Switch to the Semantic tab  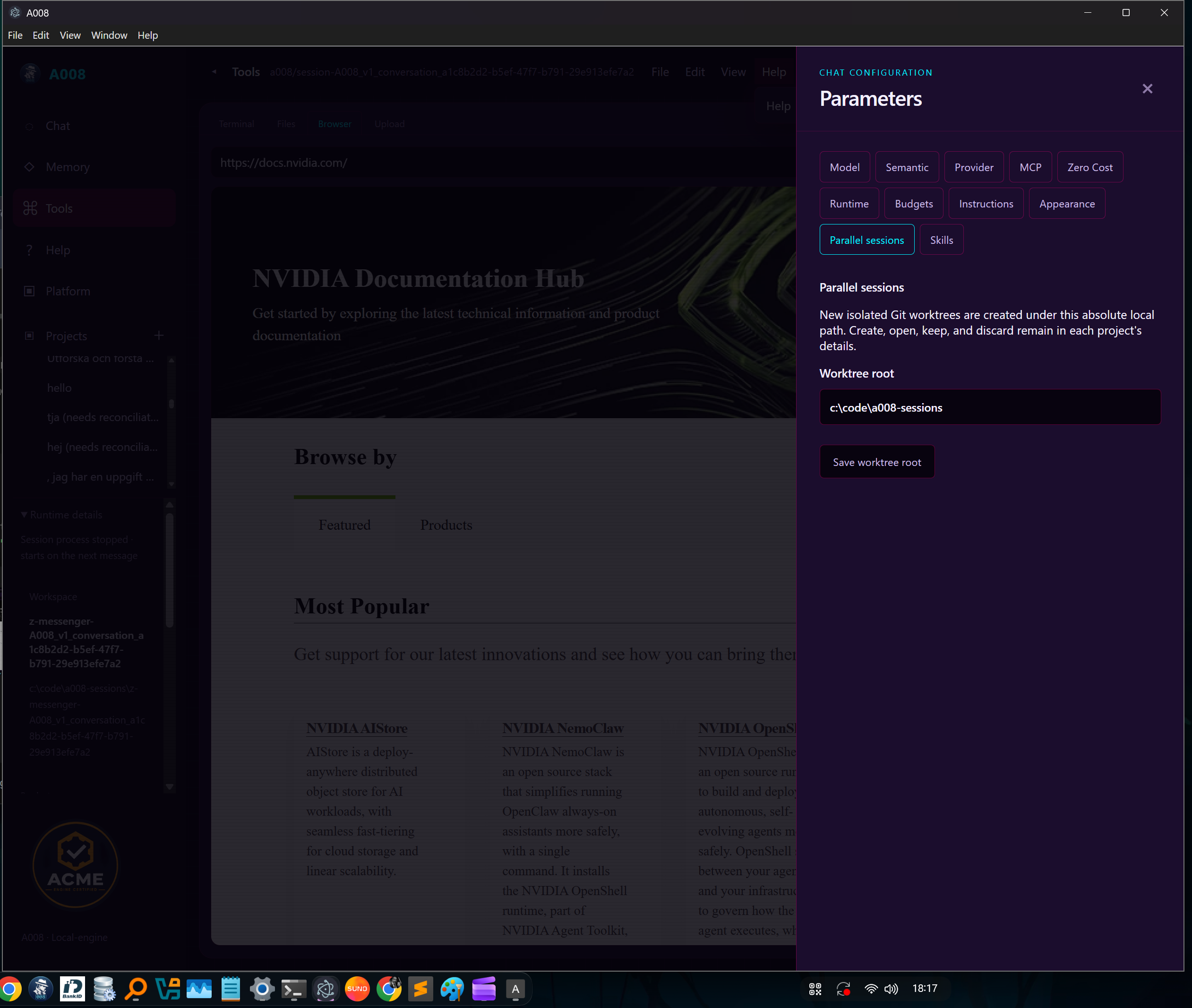tap(907, 167)
